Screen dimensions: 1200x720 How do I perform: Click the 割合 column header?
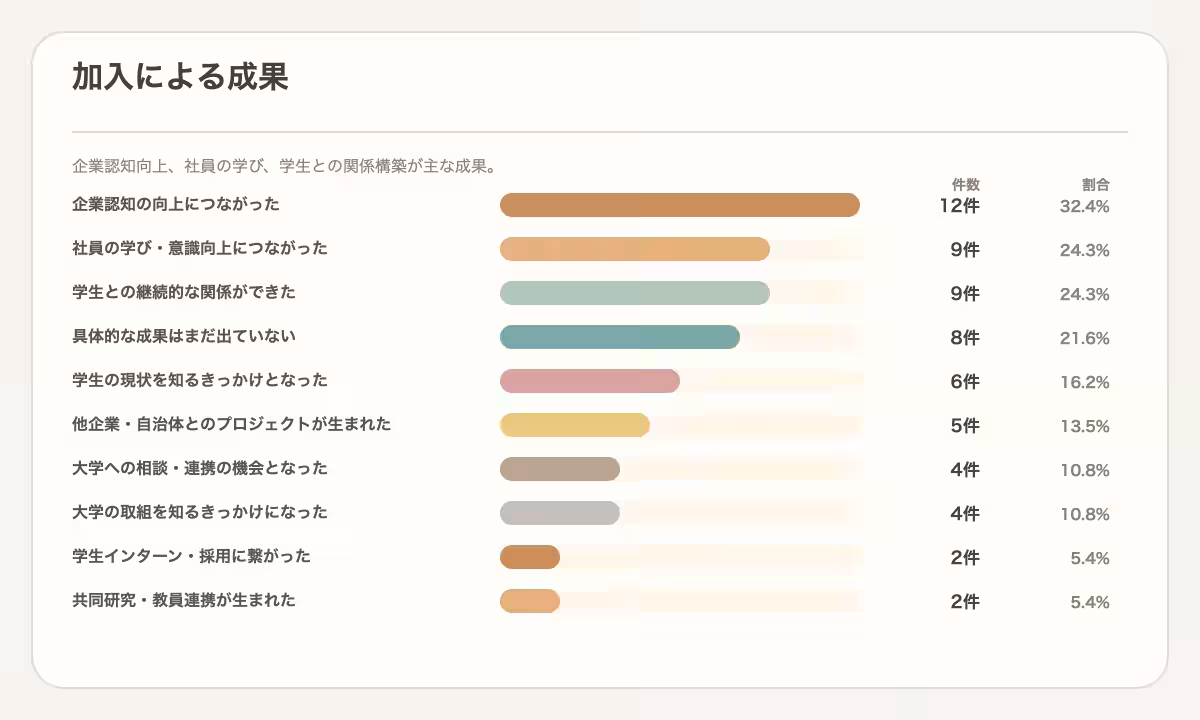tap(1095, 185)
